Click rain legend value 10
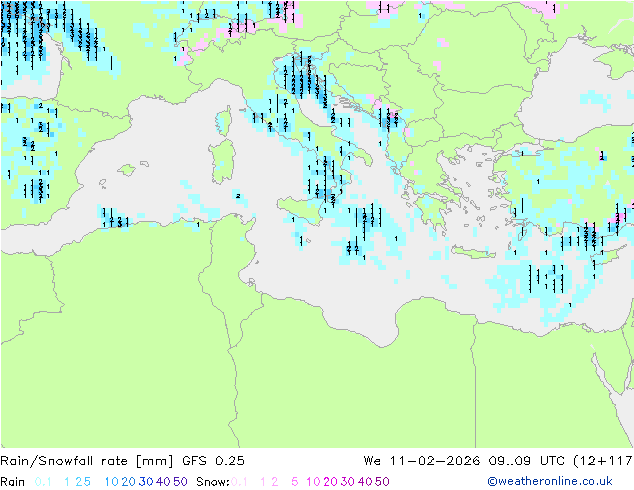This screenshot has width=634, height=490. [x=111, y=482]
